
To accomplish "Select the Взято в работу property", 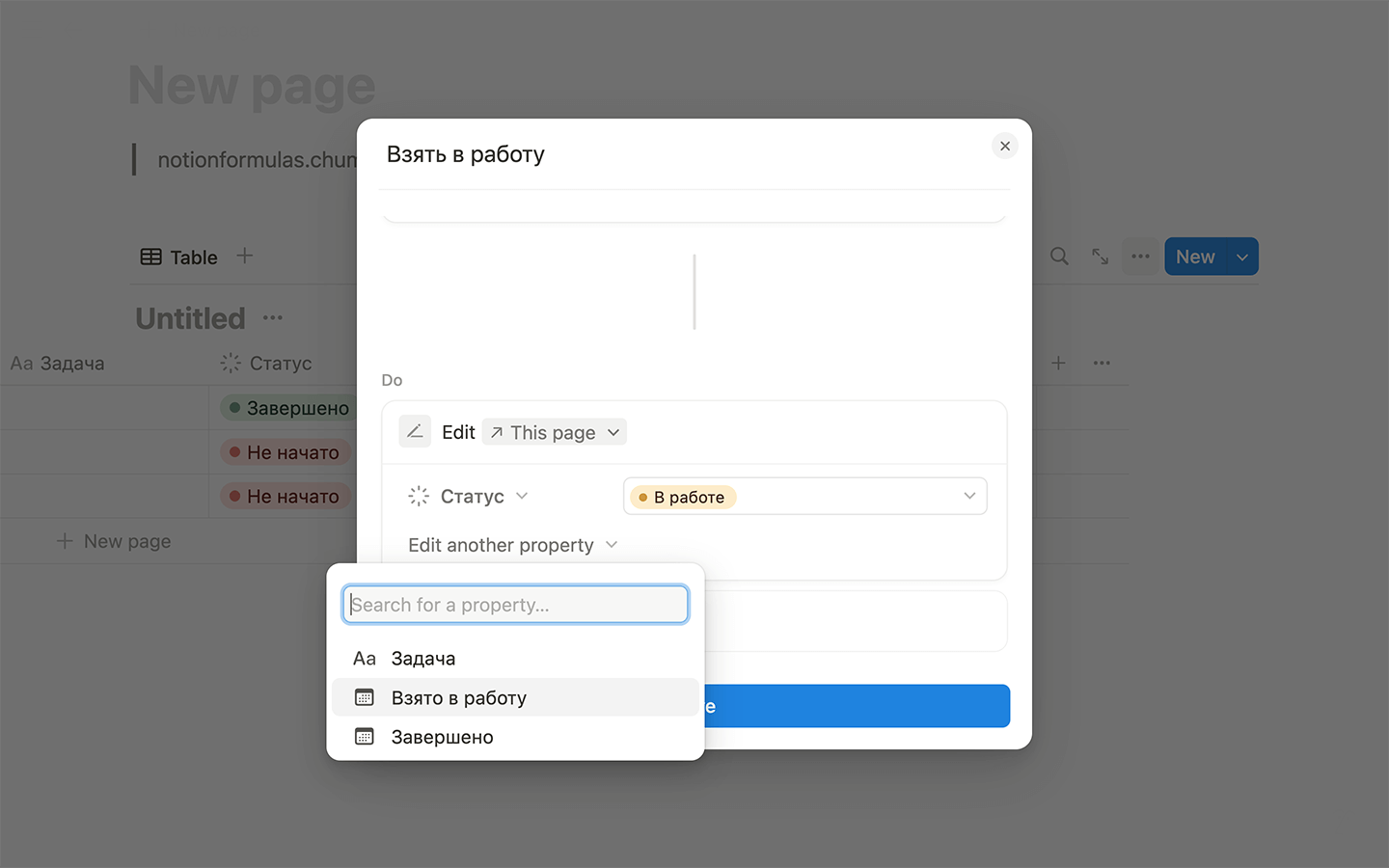I will coord(515,697).
